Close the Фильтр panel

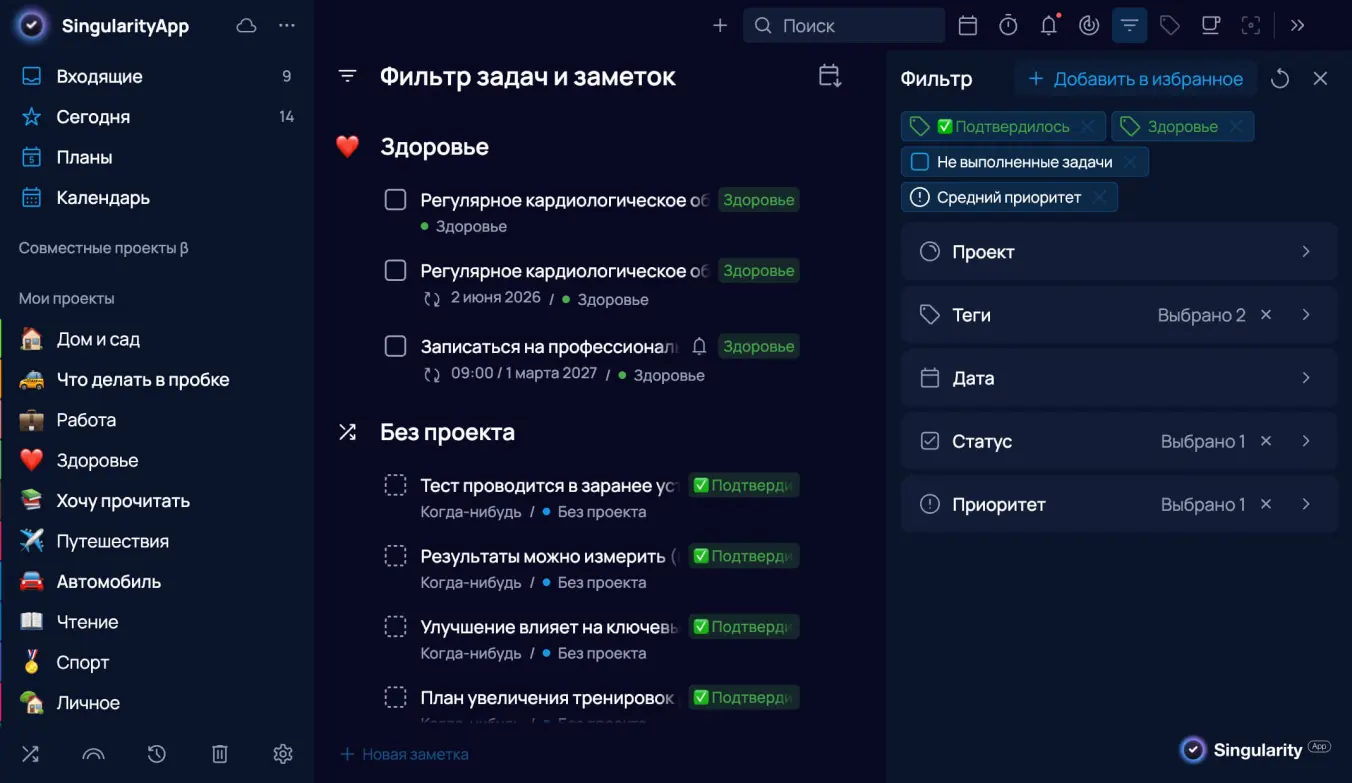click(1321, 79)
